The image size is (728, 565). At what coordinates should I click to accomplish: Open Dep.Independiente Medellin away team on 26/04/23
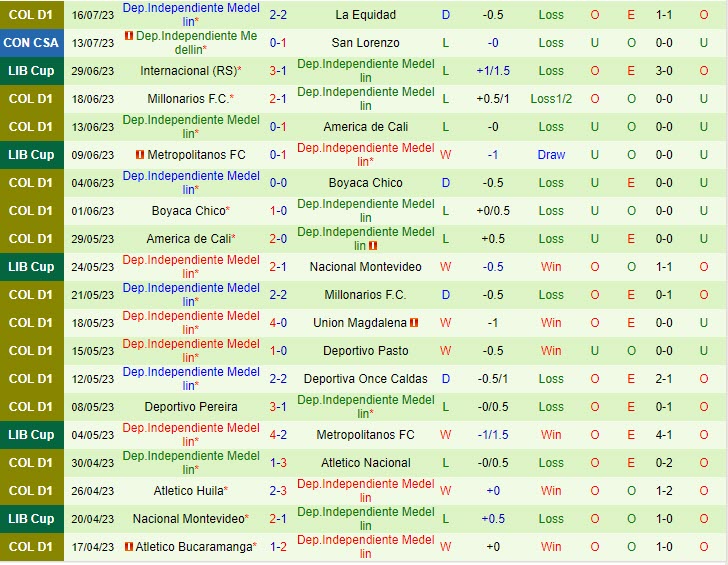click(366, 491)
